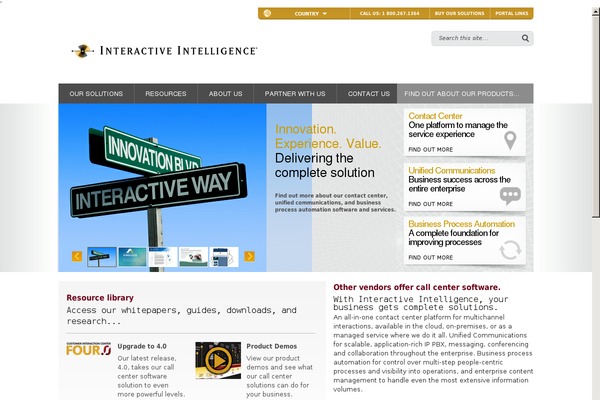Open the Buy Our Solutions link

pyautogui.click(x=459, y=13)
